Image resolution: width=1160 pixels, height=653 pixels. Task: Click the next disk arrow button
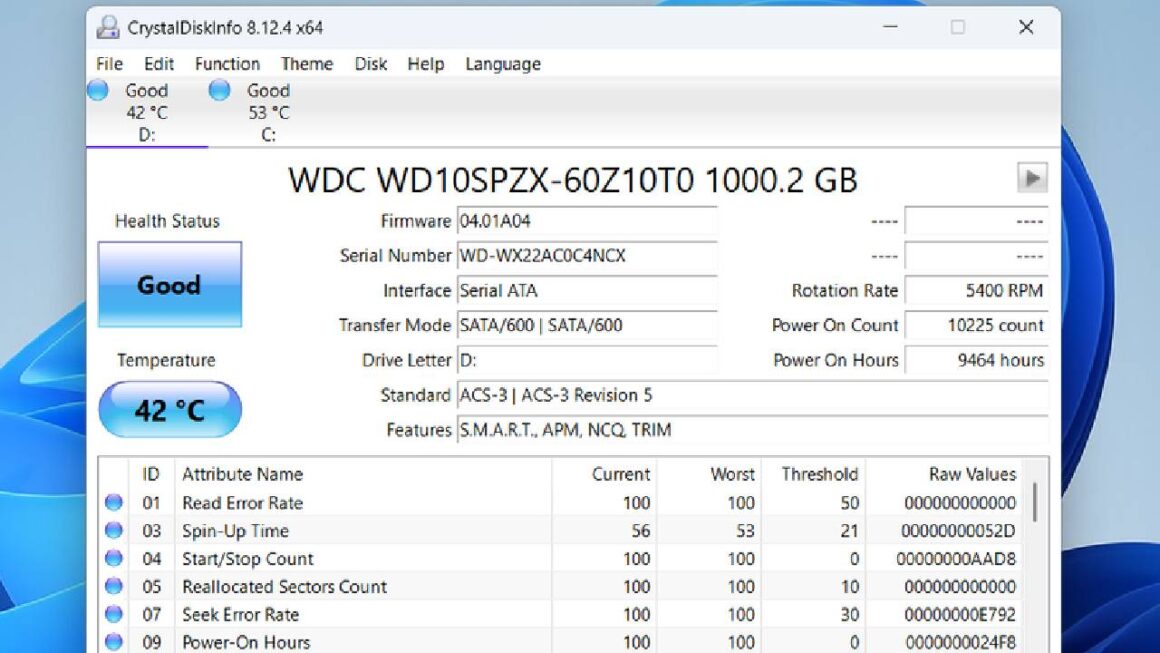(1032, 178)
